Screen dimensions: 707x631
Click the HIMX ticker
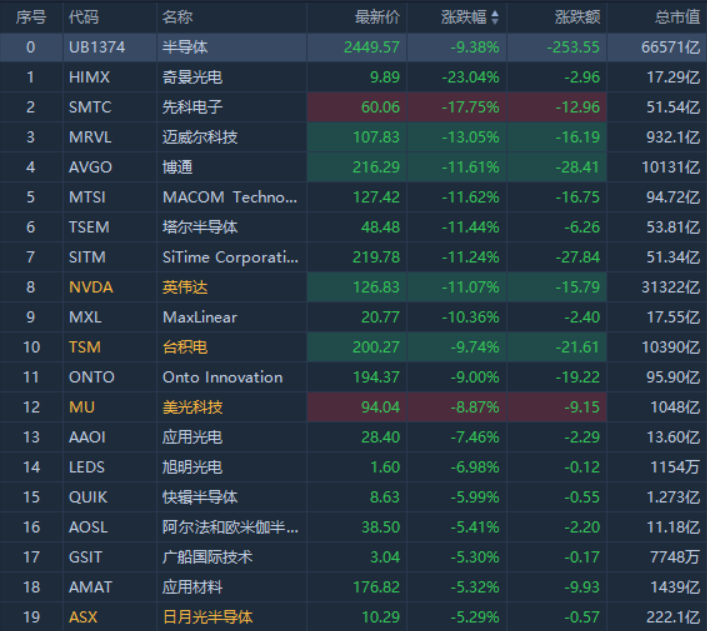(x=89, y=77)
